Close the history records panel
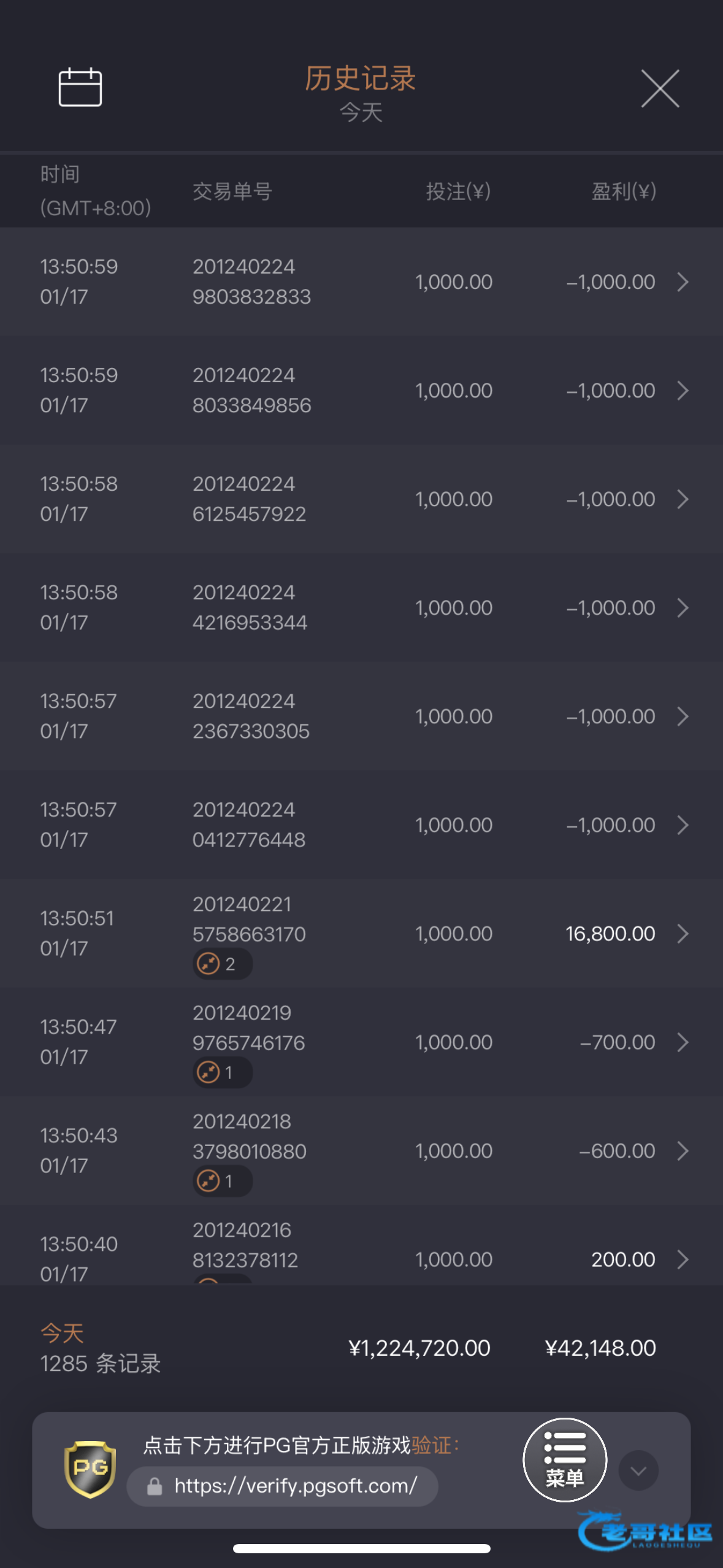The width and height of the screenshot is (723, 1568). (660, 88)
